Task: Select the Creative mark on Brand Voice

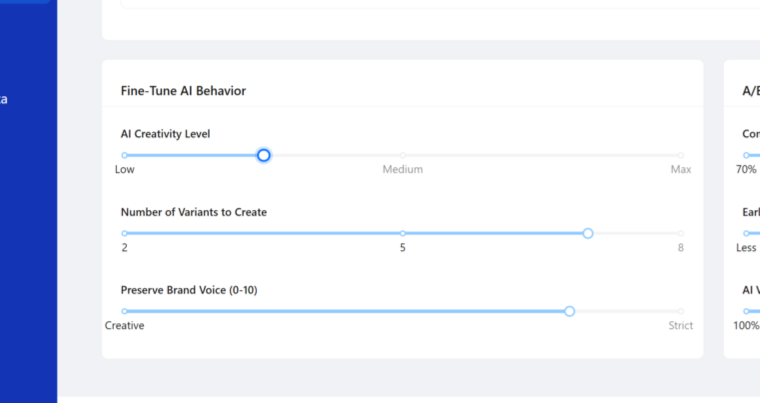Action: coord(125,325)
